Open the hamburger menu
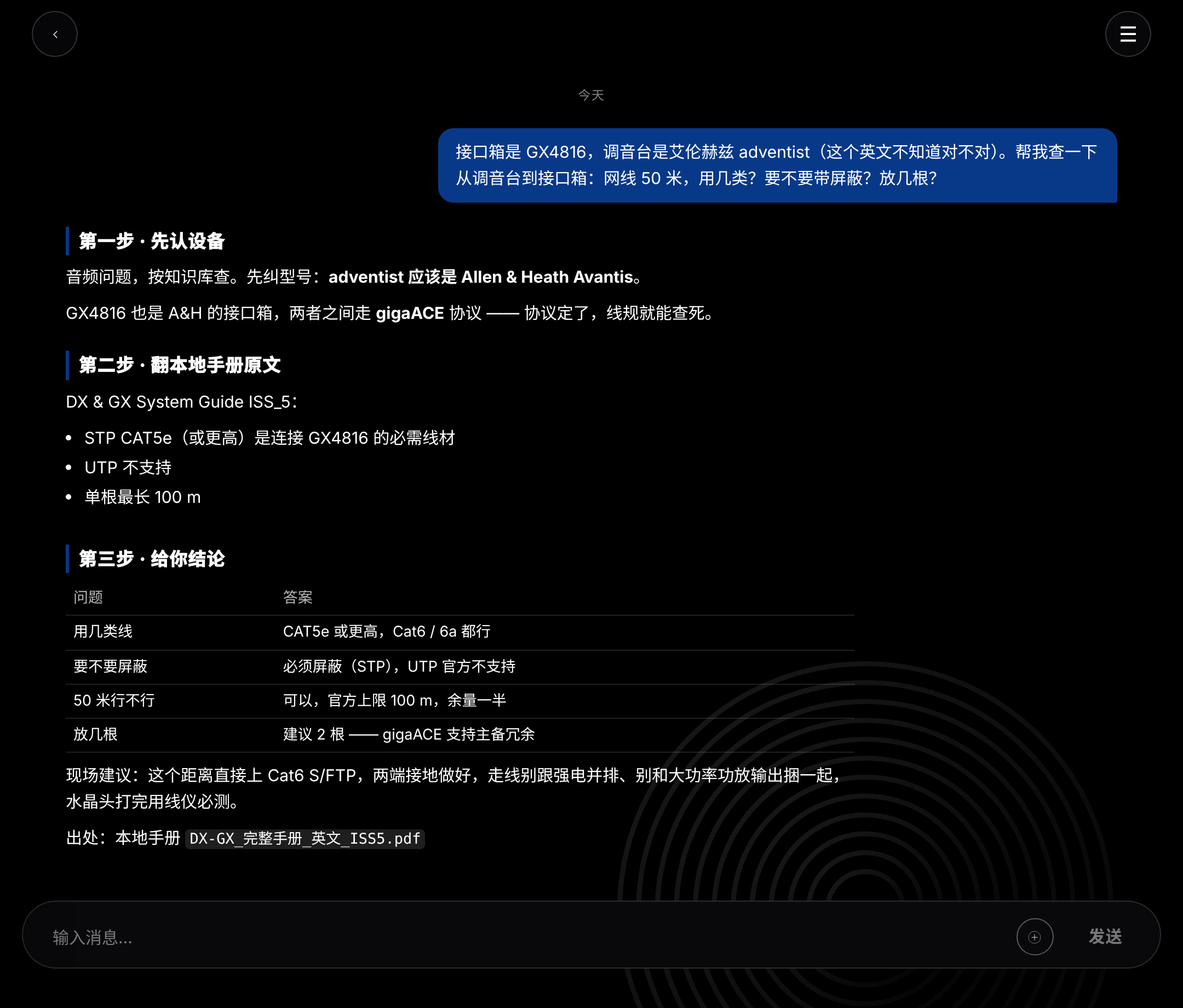Viewport: 1183px width, 1008px height. (x=1128, y=35)
